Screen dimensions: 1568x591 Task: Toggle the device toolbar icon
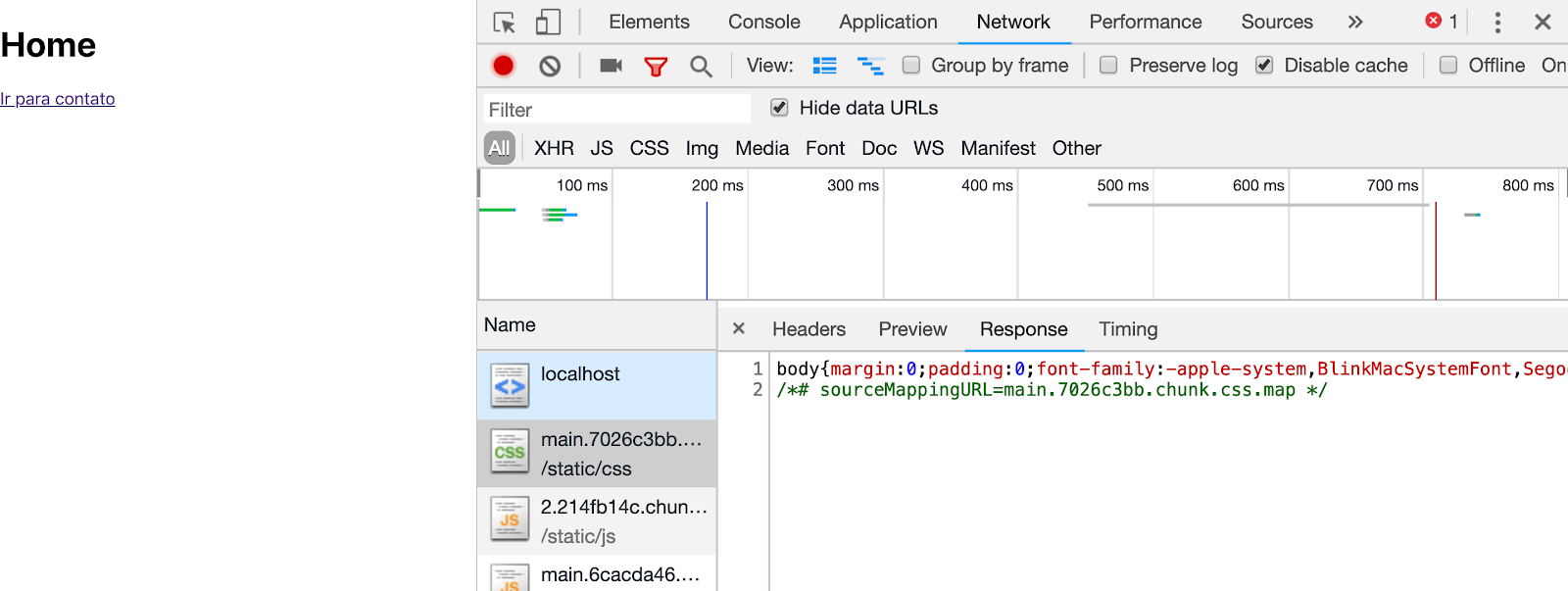point(549,22)
